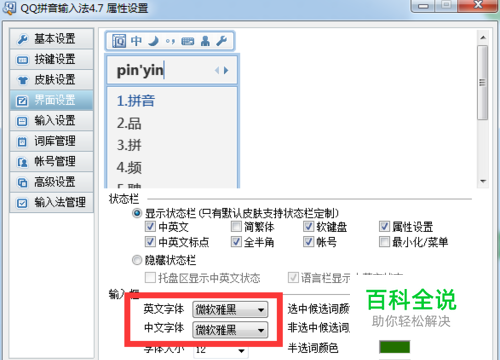Open the 中文字体 font dropdown
Screen dimensions: 500x360
click(x=230, y=330)
